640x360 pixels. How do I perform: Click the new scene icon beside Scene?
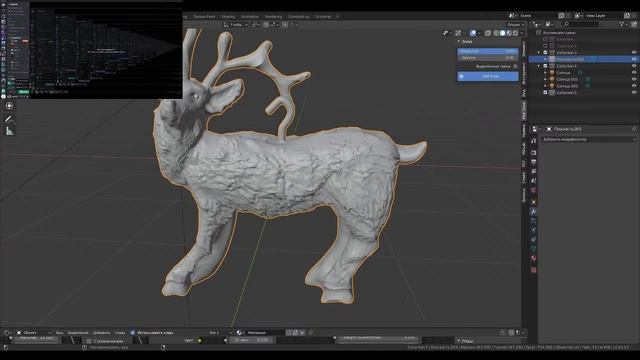point(561,16)
